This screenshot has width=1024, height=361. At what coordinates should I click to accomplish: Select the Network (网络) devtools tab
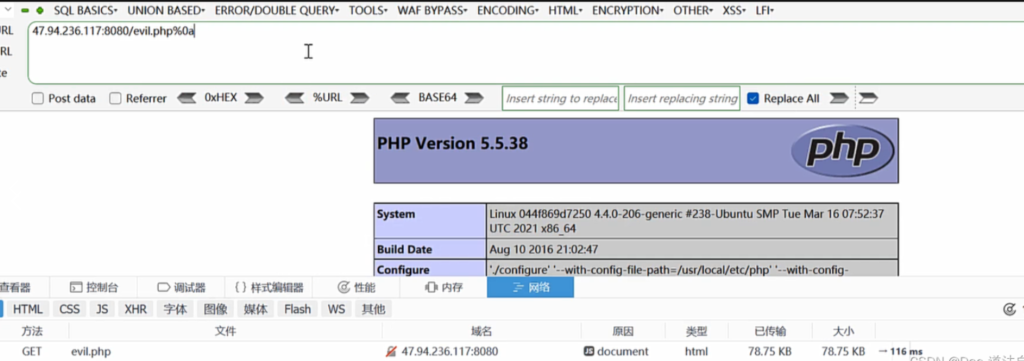tap(530, 287)
